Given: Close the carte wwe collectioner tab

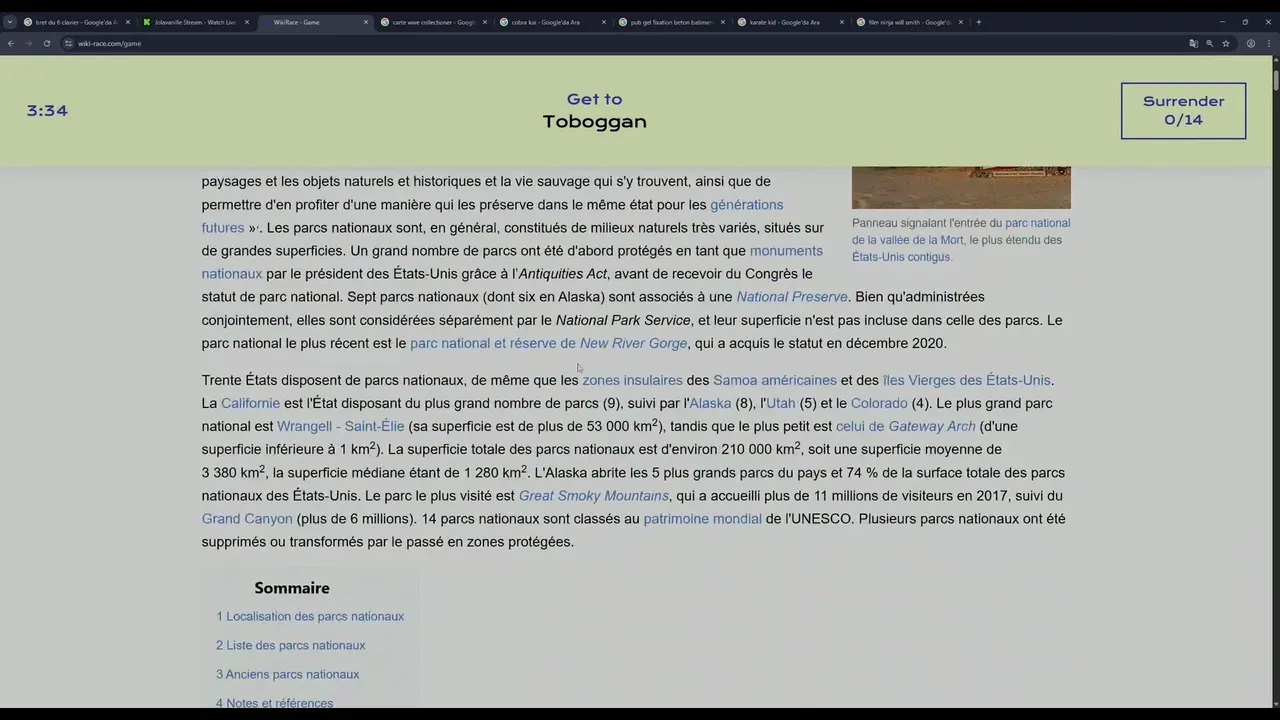Looking at the screenshot, I should tap(485, 22).
